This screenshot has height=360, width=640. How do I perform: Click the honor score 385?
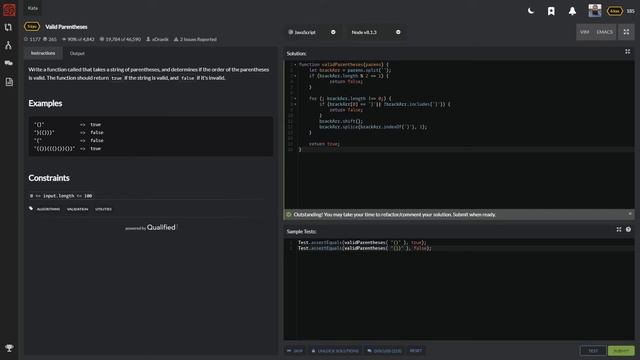pos(630,11)
